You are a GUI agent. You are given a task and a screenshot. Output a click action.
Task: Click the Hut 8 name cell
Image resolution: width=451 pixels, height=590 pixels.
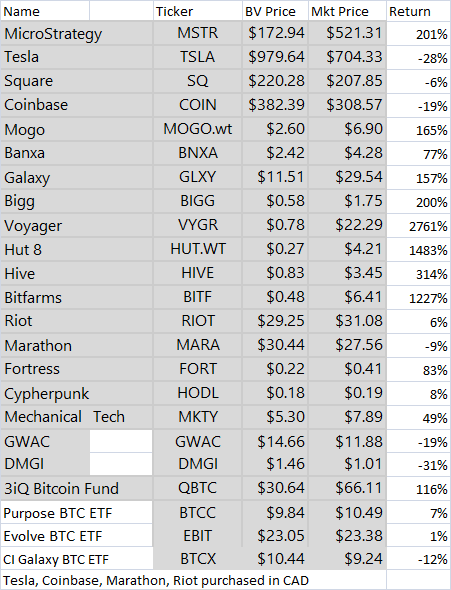[x=77, y=249]
